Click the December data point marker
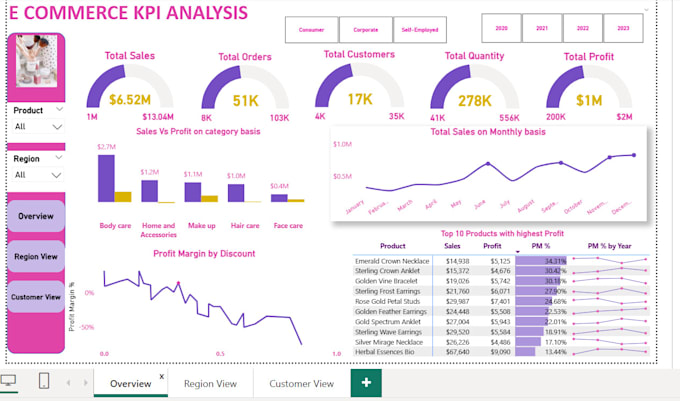Viewport: 680px width, 401px height. click(x=634, y=155)
